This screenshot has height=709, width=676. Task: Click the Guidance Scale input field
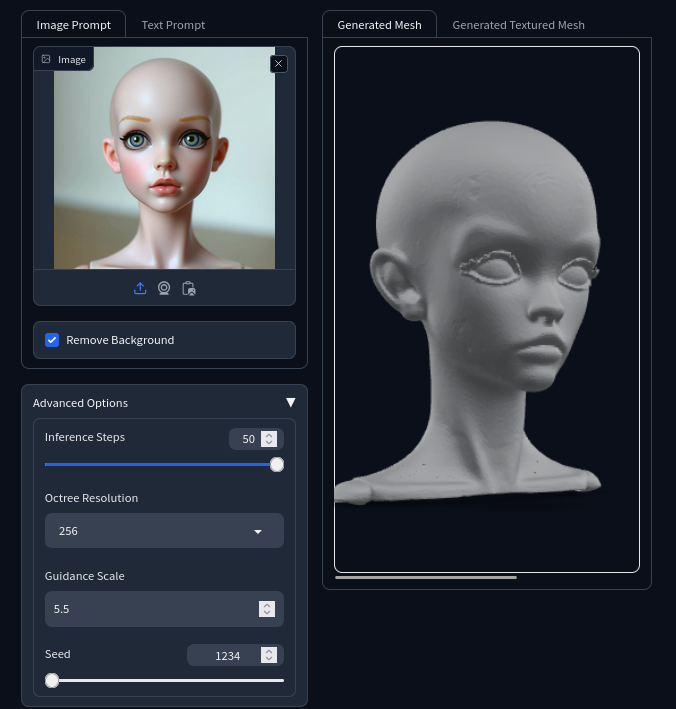164,609
